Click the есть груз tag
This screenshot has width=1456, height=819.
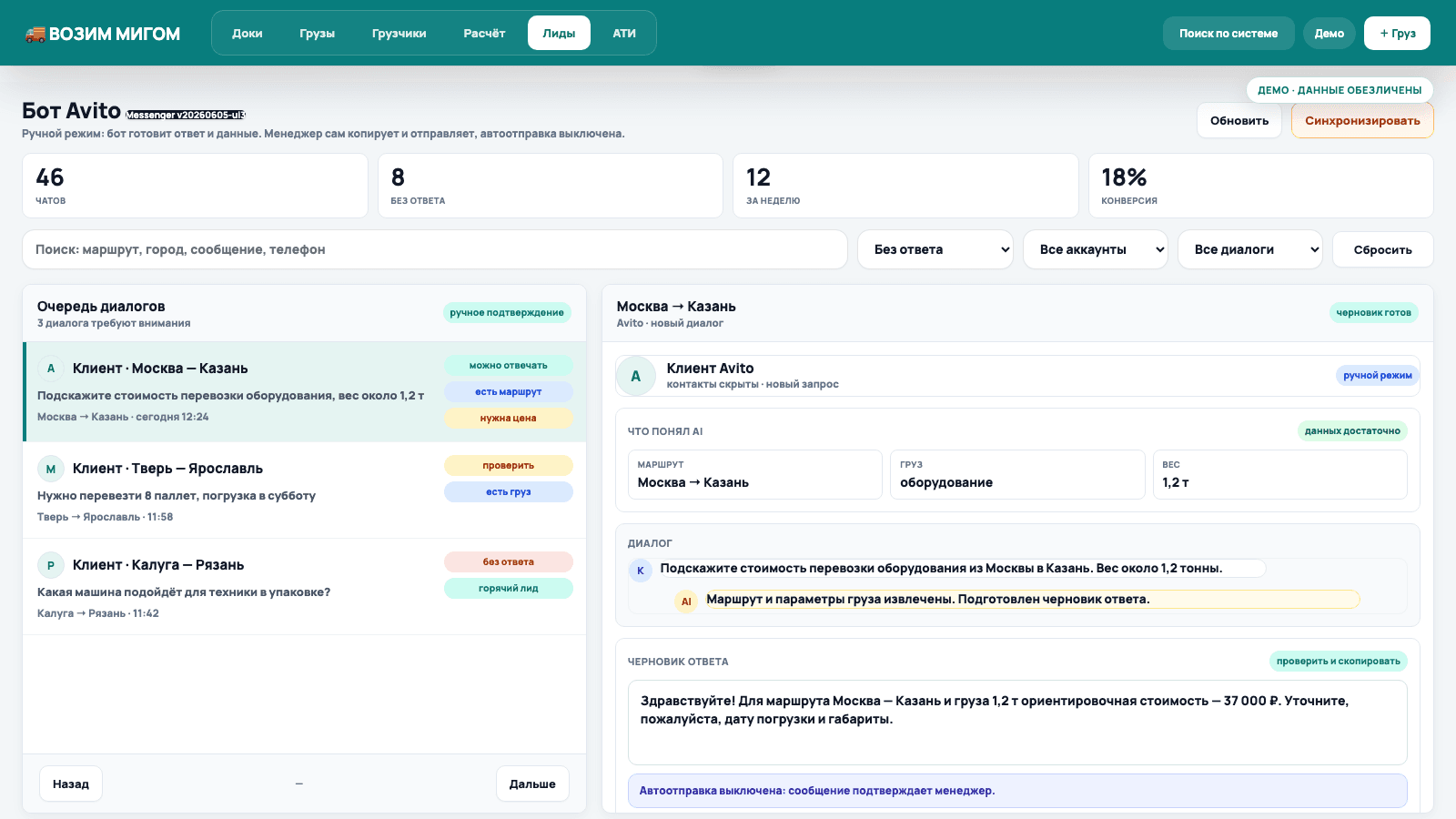509,492
